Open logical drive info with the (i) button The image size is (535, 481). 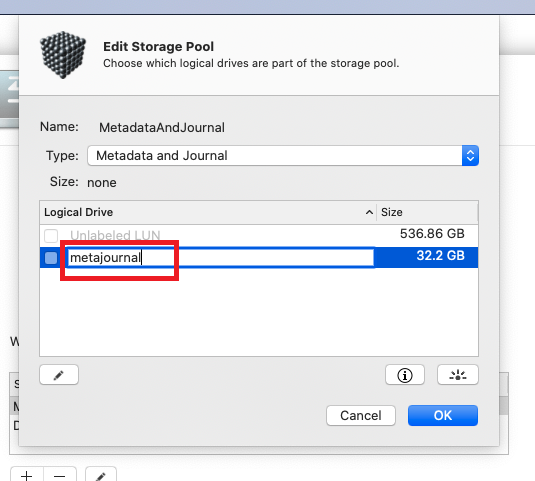(x=405, y=375)
